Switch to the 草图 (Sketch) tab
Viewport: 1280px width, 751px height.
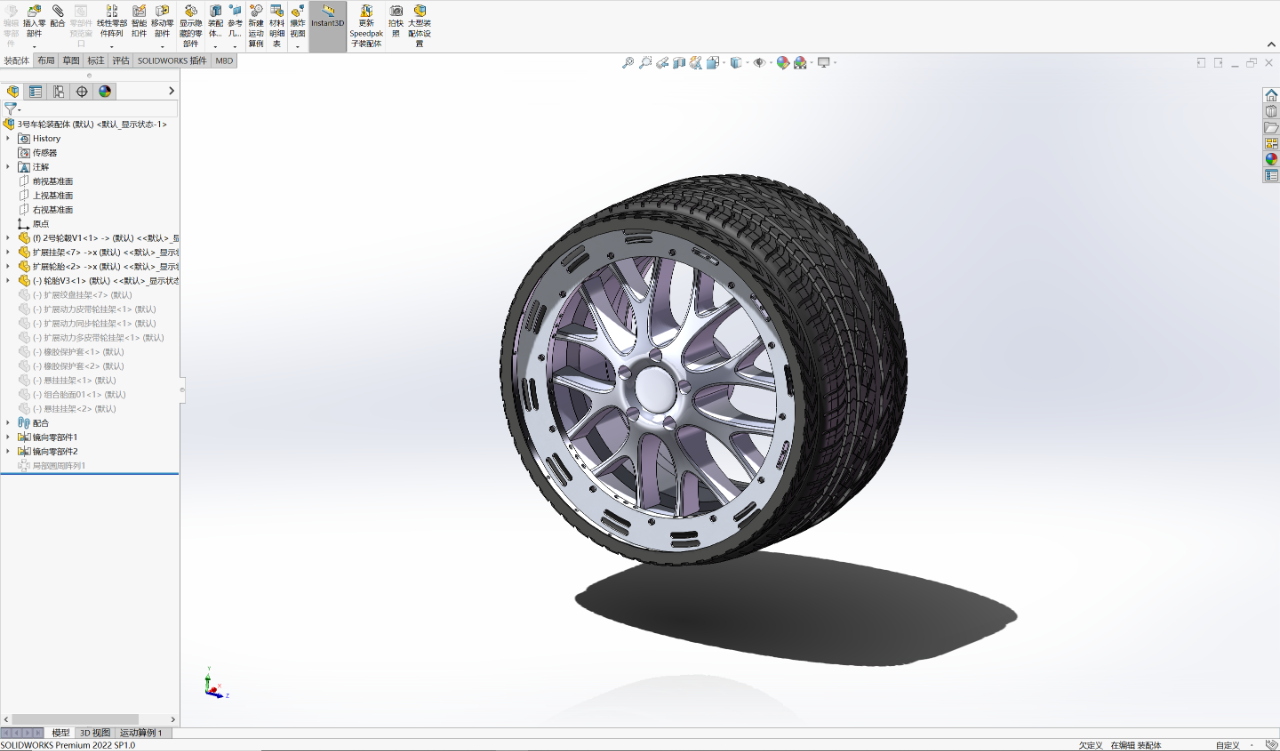[71, 61]
